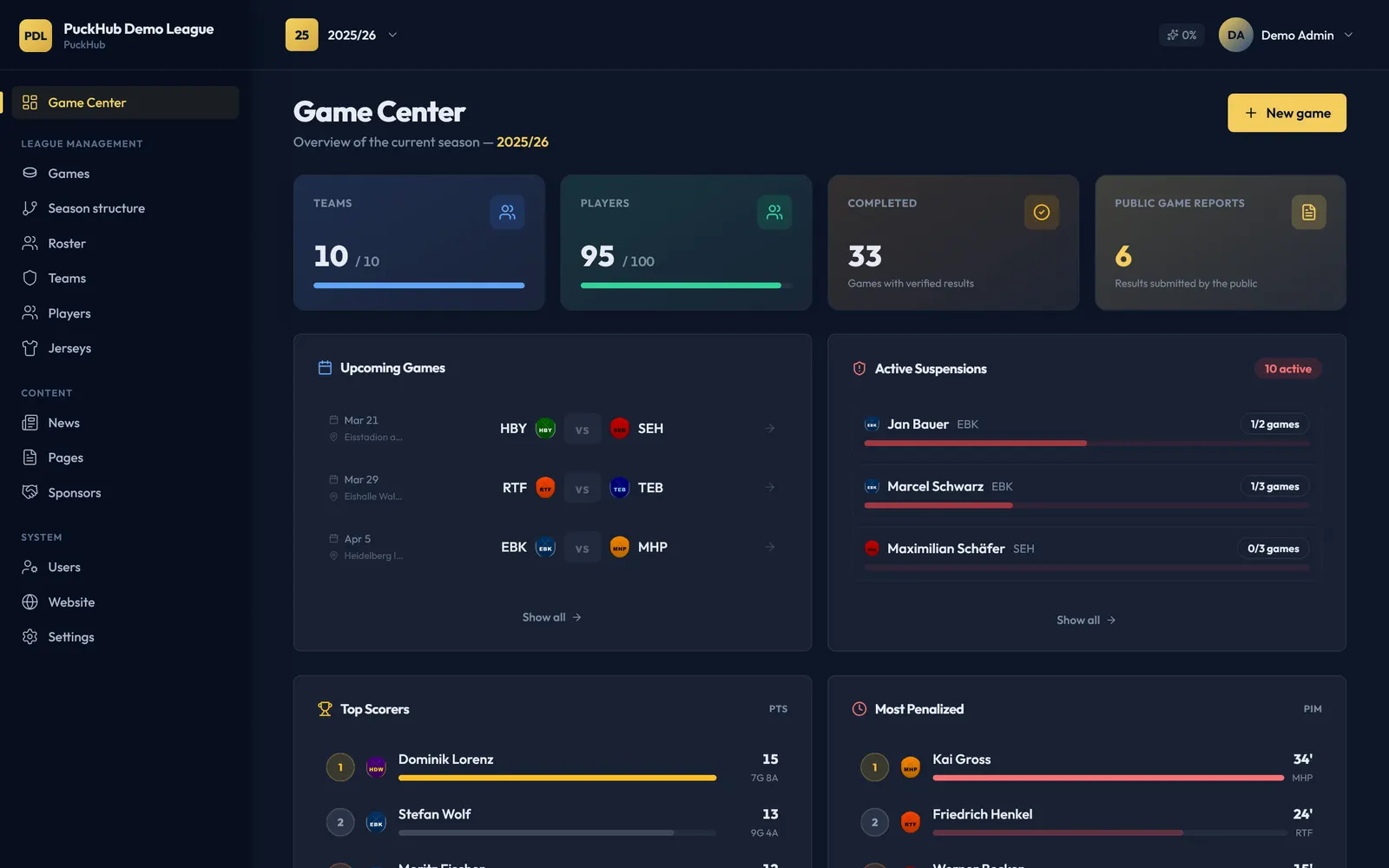Screen dimensions: 1389x868
Task: Click Jan Bauer suspension progress bar
Action: click(x=1087, y=443)
